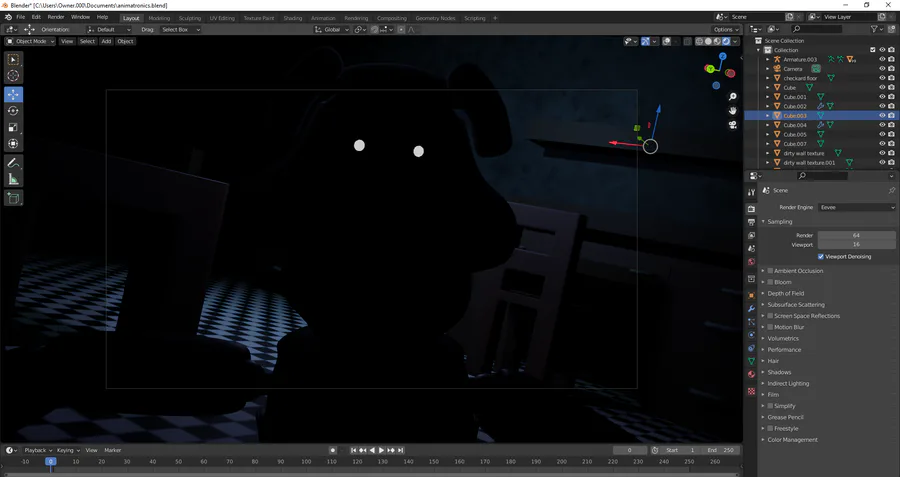The image size is (900, 477).
Task: Open the timeline Playback menu
Action: tap(38, 451)
